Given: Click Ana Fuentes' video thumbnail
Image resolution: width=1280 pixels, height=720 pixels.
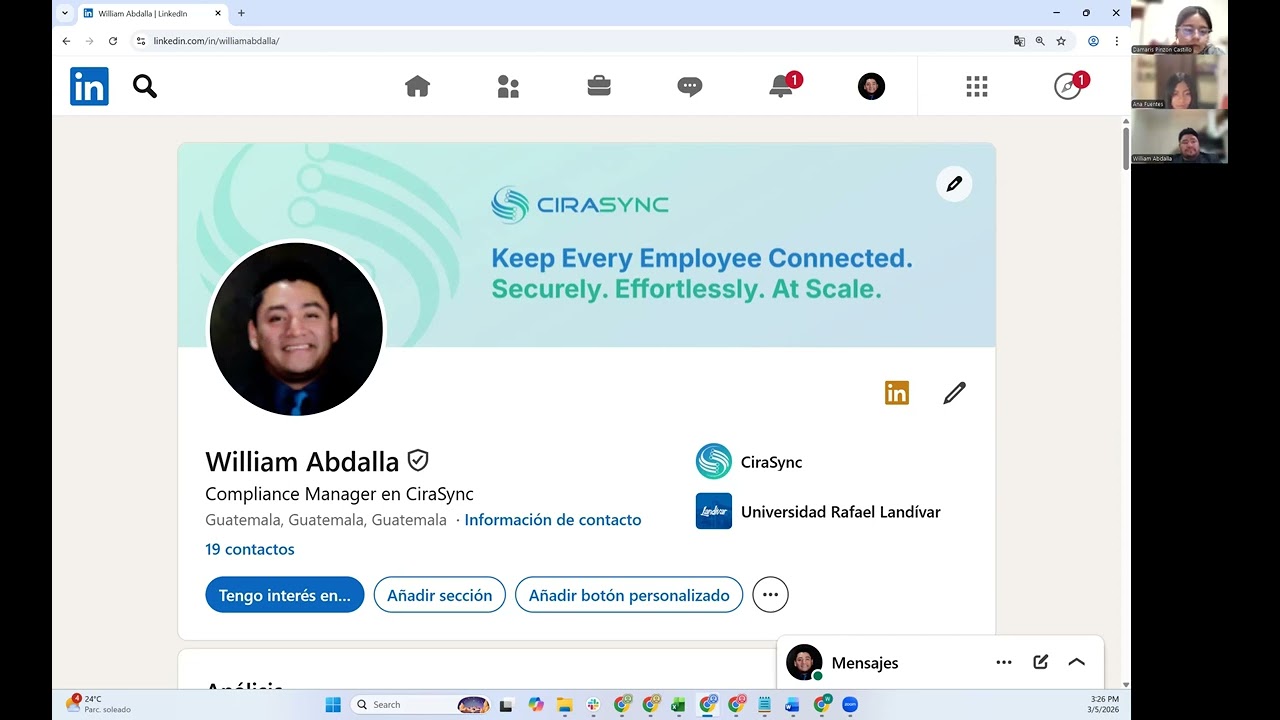Looking at the screenshot, I should (1179, 81).
